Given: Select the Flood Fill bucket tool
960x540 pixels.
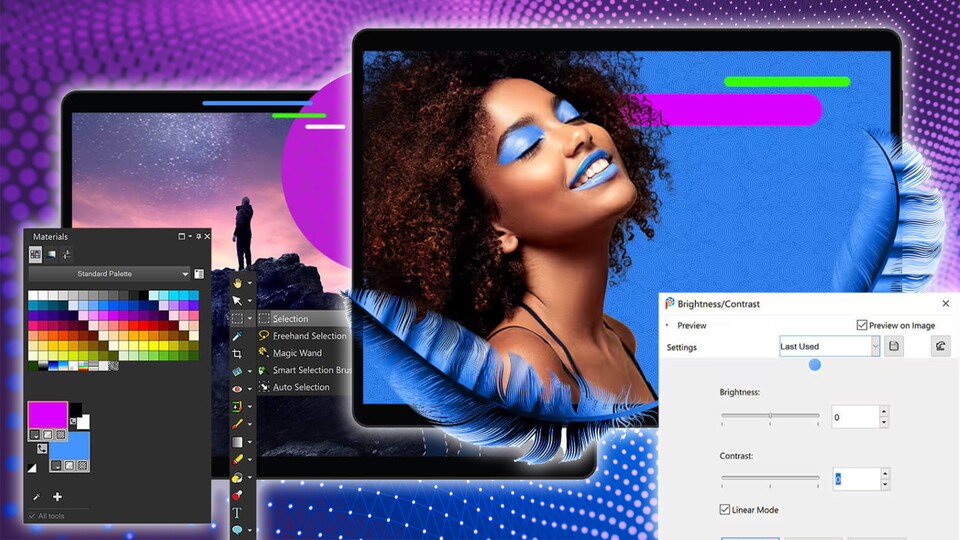Looking at the screenshot, I should click(x=237, y=477).
